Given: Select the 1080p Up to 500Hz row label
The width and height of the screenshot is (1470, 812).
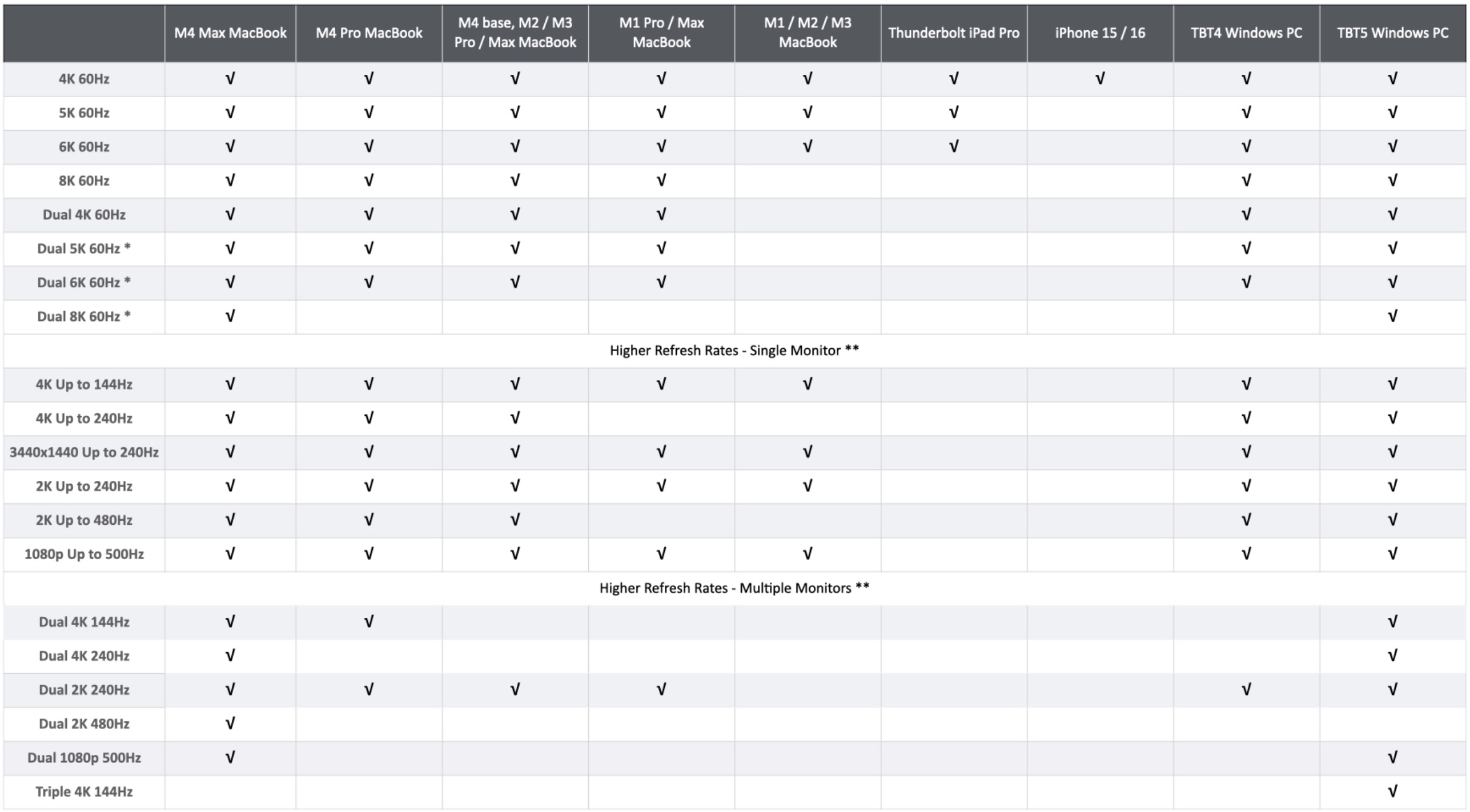Looking at the screenshot, I should [84, 554].
